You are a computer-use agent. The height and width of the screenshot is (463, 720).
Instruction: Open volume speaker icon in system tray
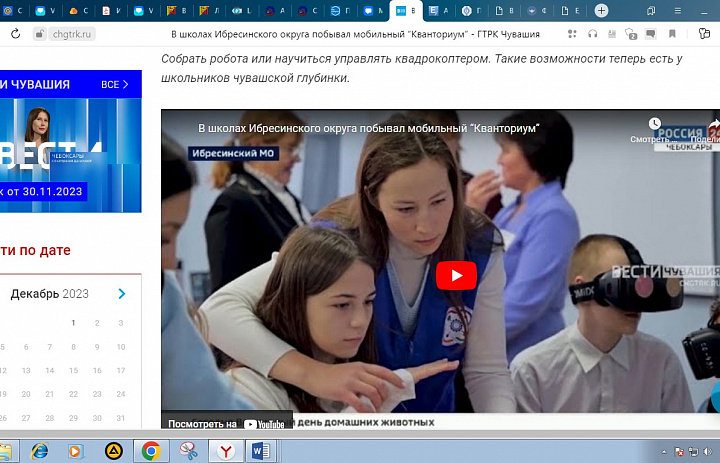tap(708, 452)
